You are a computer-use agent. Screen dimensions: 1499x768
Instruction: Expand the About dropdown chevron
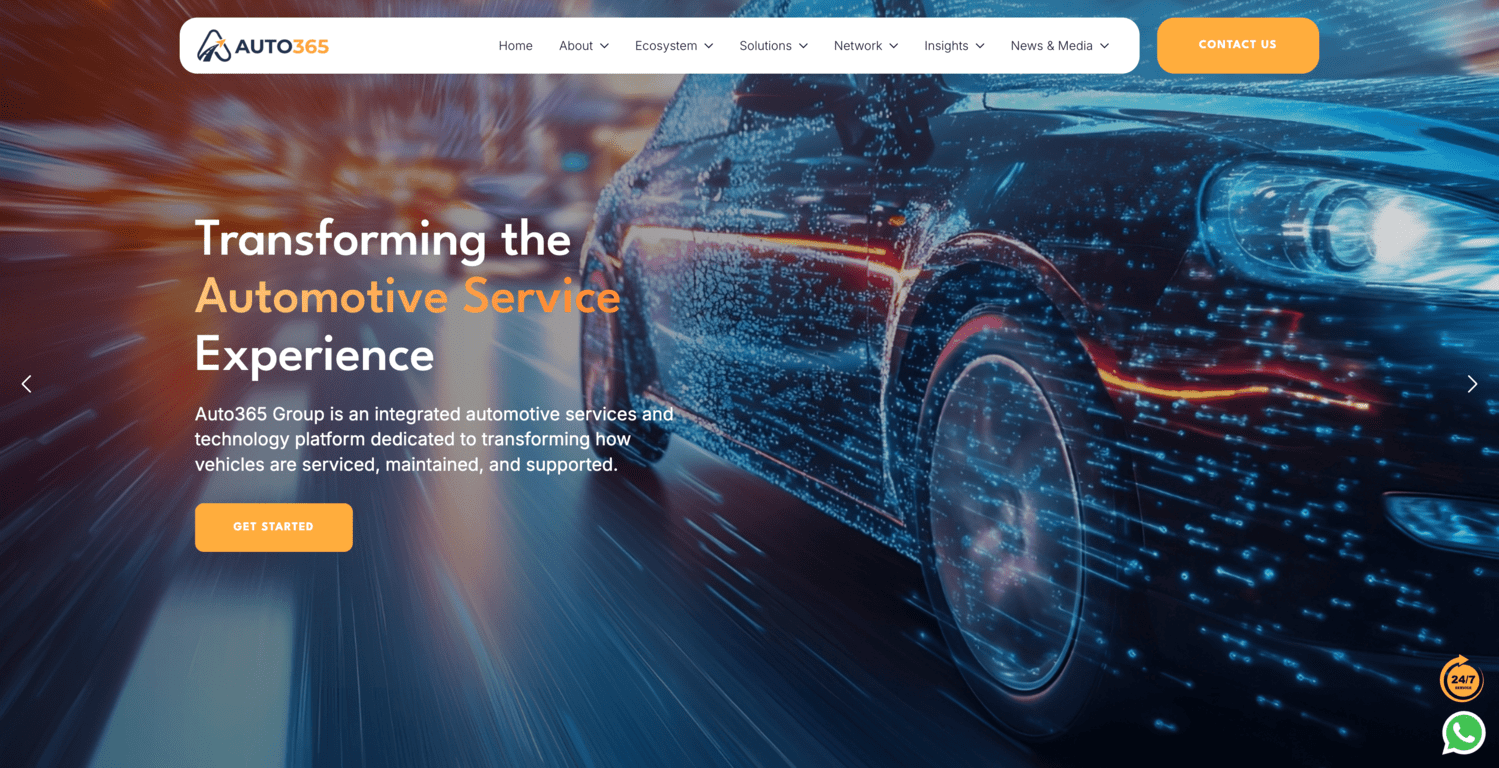pos(604,46)
